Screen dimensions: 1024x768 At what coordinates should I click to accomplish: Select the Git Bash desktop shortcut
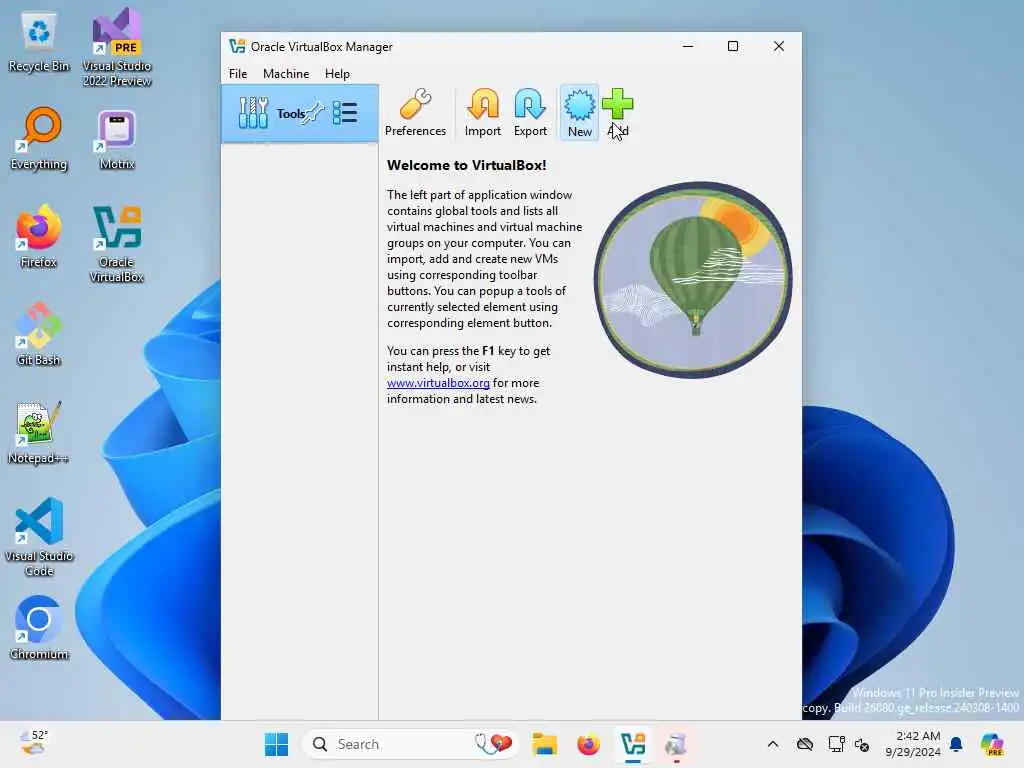(39, 334)
